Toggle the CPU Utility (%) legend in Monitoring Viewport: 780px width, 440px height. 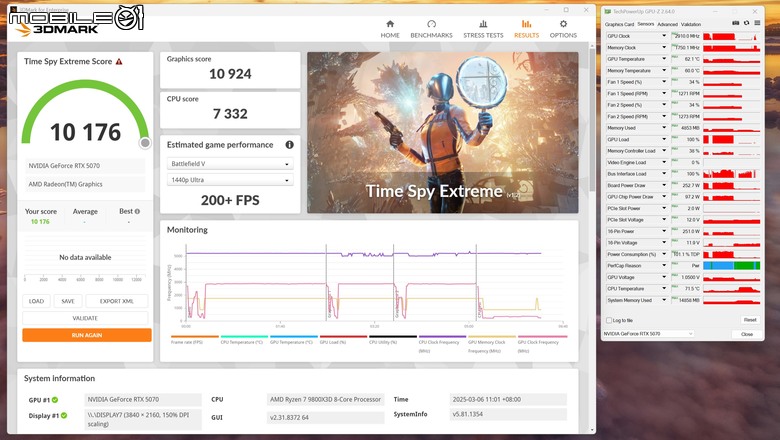click(392, 340)
